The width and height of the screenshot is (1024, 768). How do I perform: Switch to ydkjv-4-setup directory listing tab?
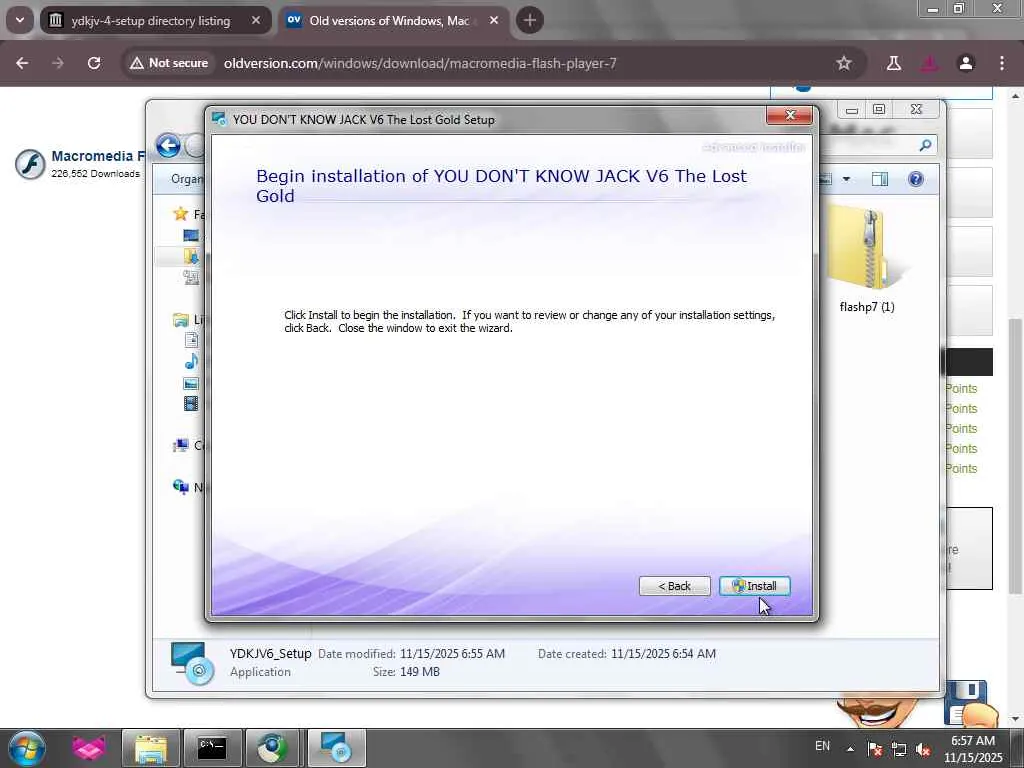point(151,21)
